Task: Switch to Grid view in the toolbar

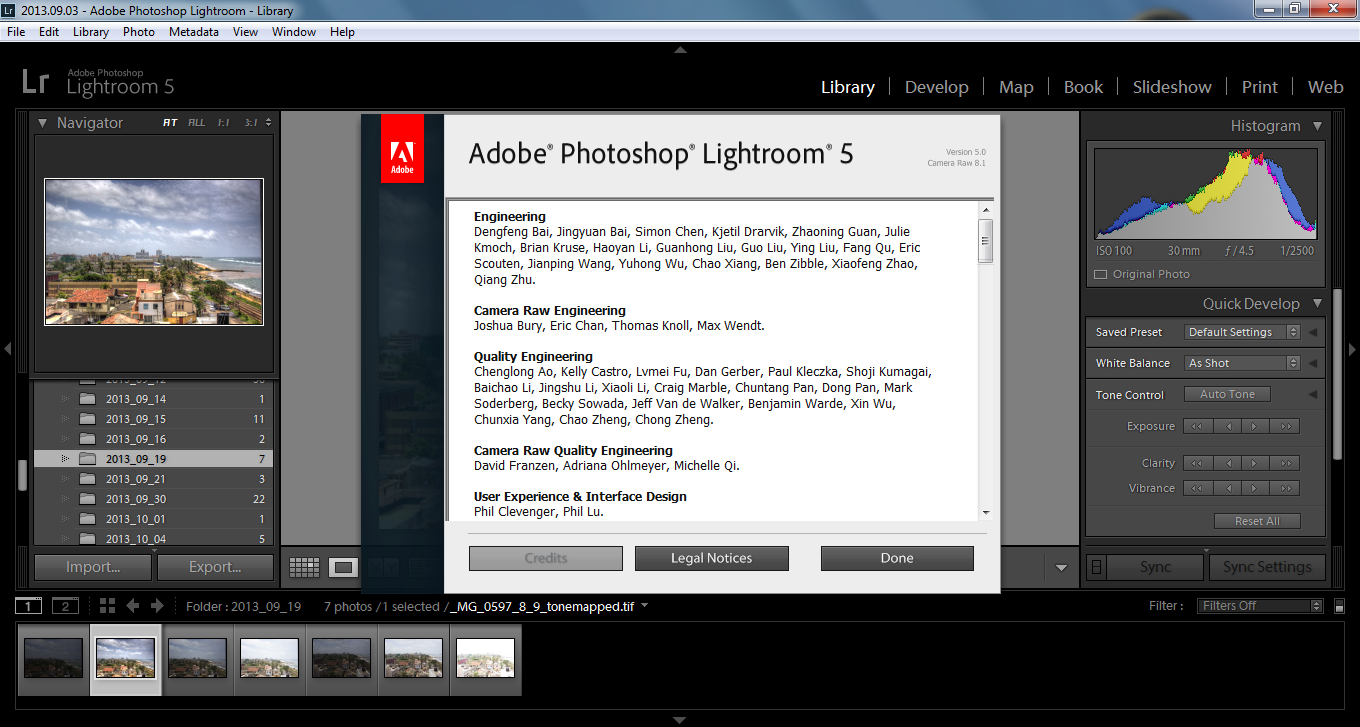Action: point(304,568)
